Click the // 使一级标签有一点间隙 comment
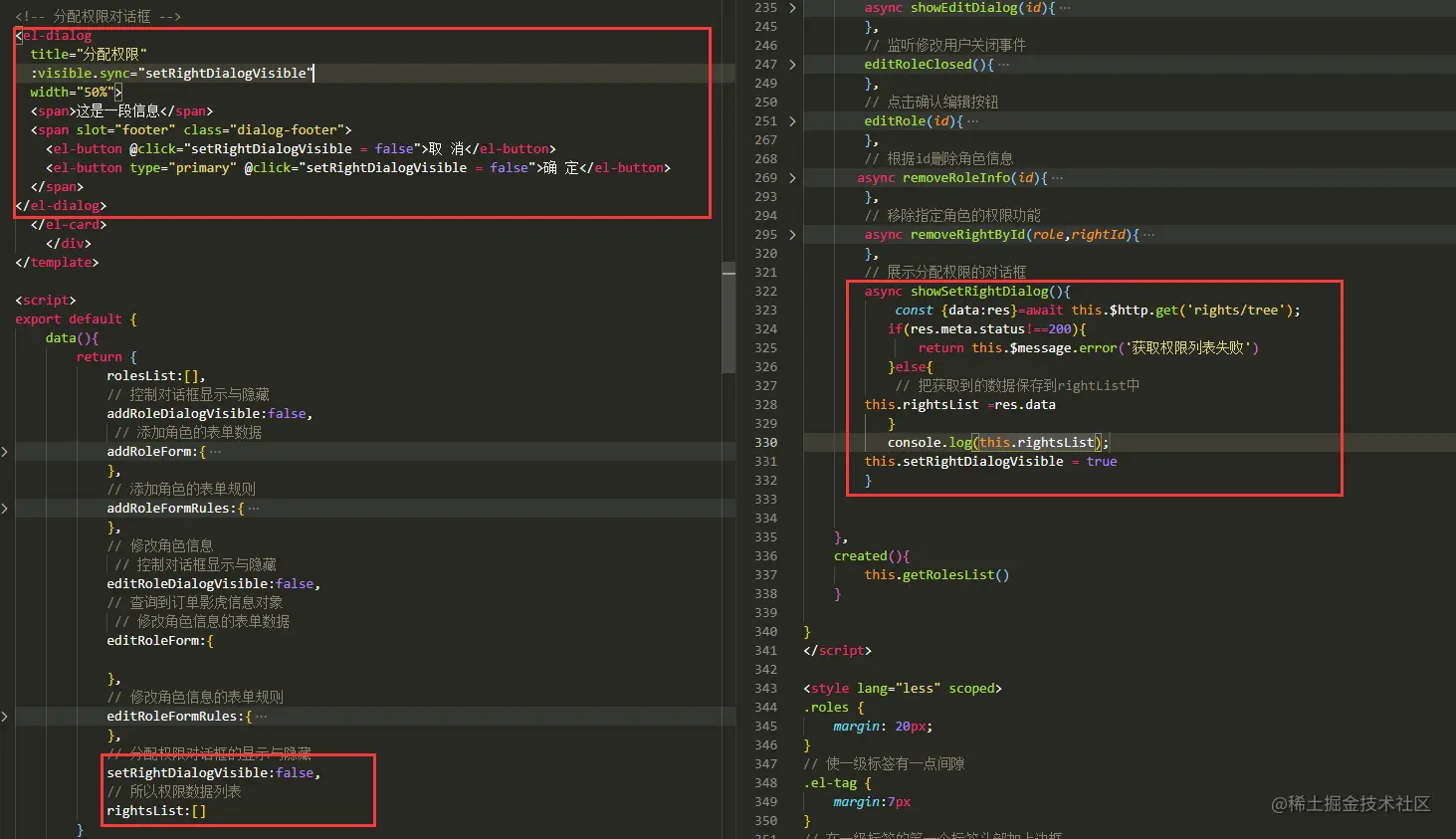Screen dimensions: 1456x839 click(884, 763)
